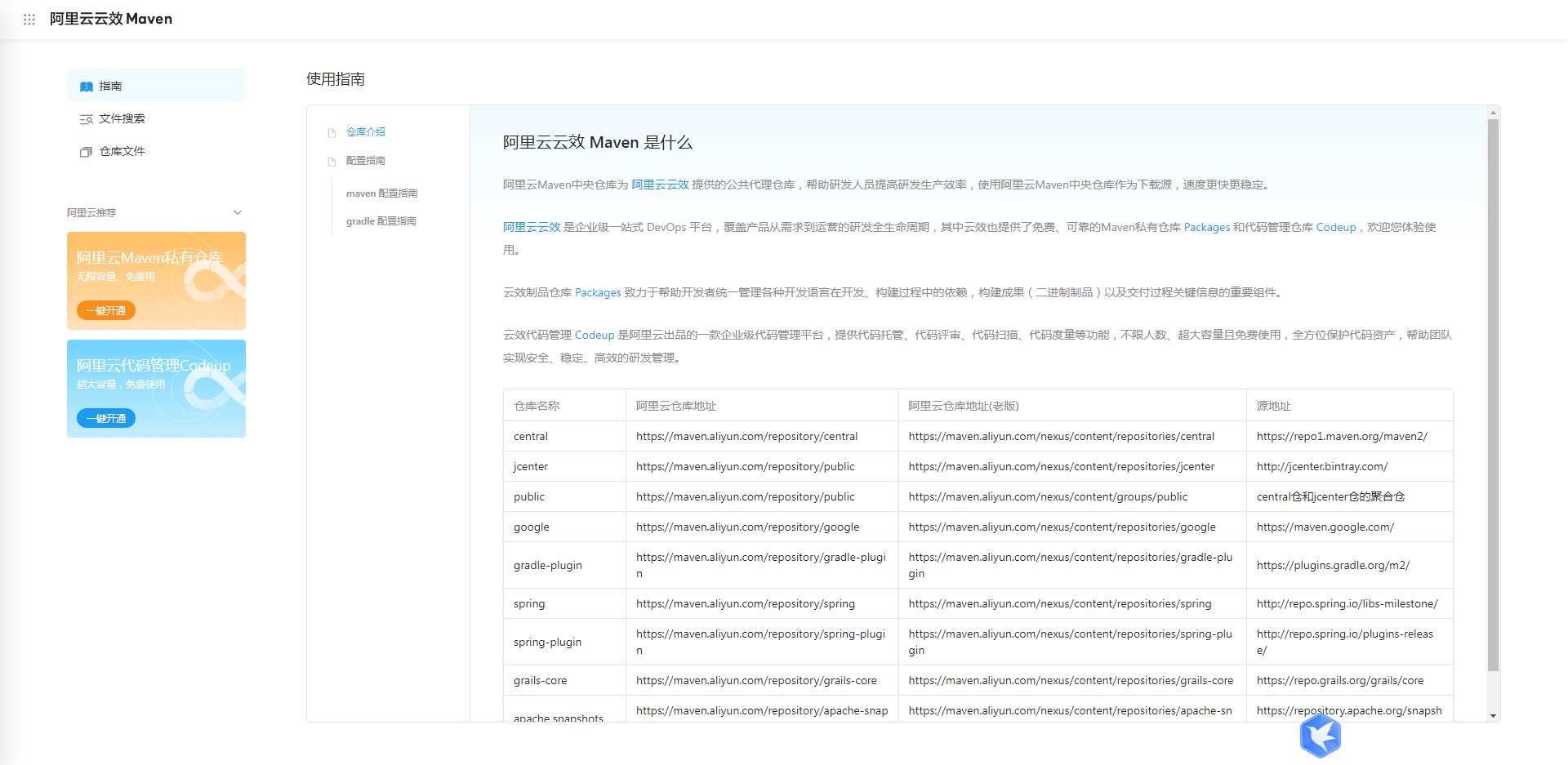The image size is (1568, 765).
Task: Click the 文件搜索 search icon
Action: (x=86, y=119)
